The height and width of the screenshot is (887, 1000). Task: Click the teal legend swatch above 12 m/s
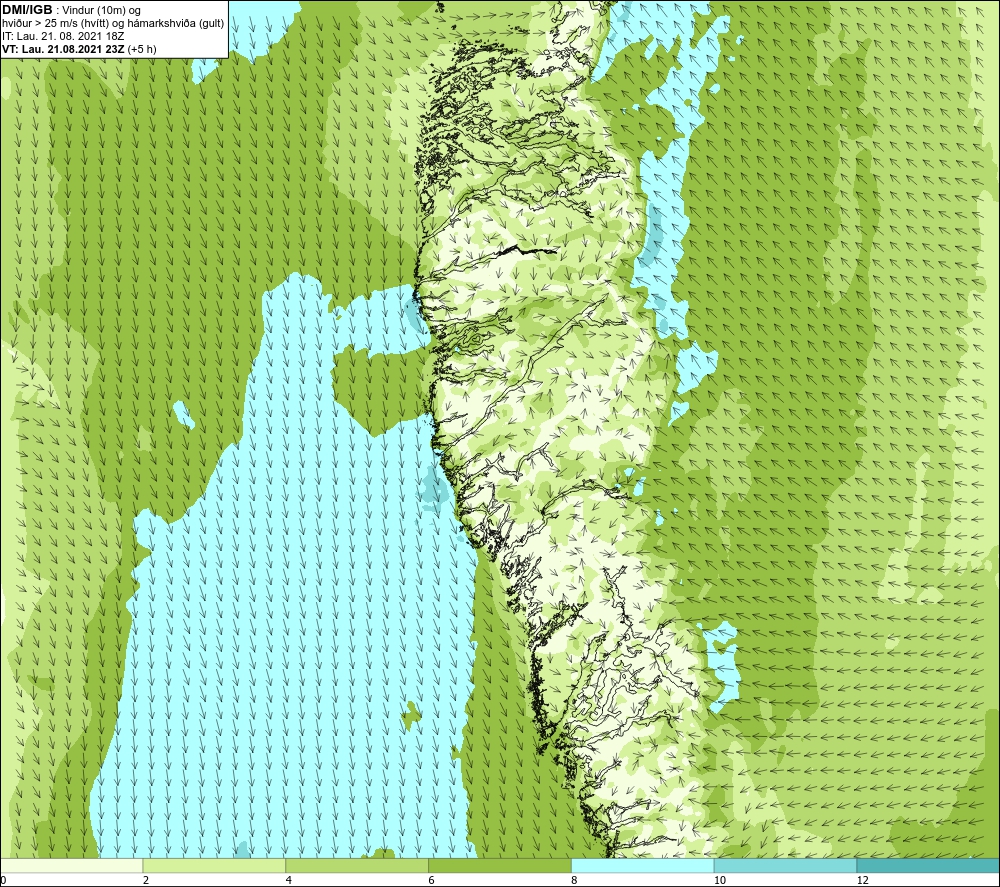click(x=928, y=865)
